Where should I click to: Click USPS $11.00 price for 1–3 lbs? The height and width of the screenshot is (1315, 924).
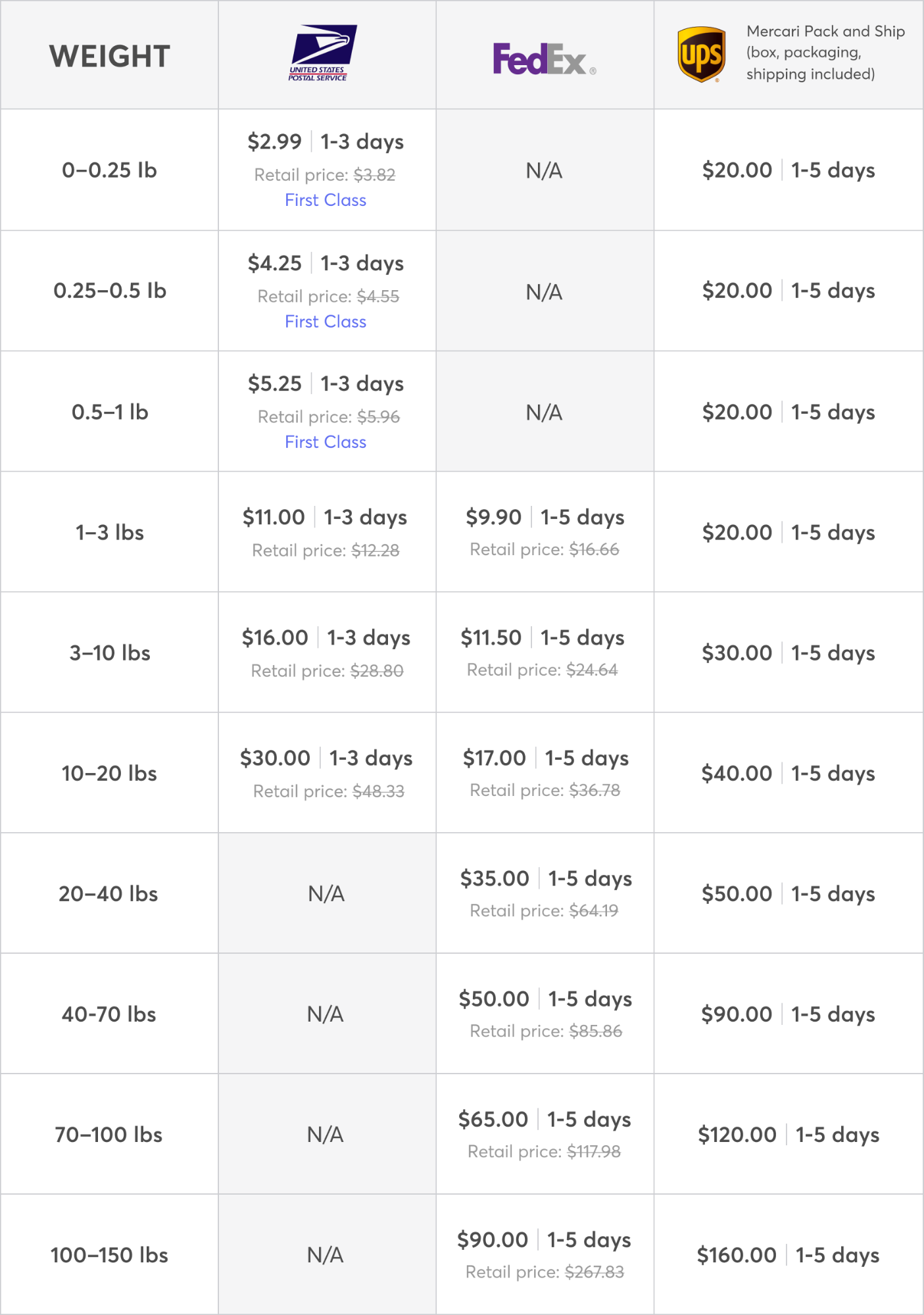tap(274, 517)
